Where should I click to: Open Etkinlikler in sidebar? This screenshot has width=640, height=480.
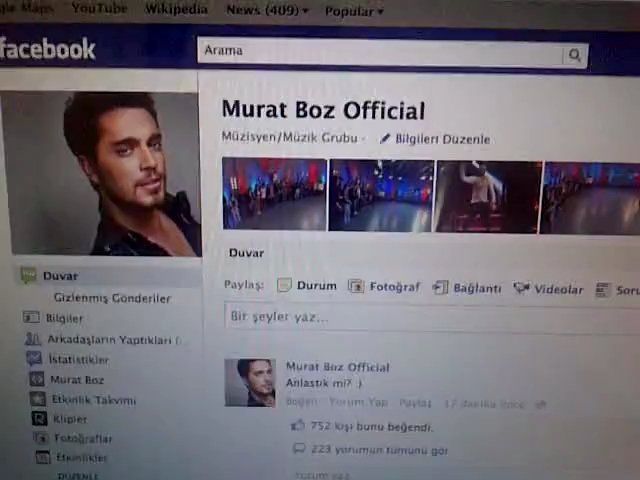click(81, 458)
